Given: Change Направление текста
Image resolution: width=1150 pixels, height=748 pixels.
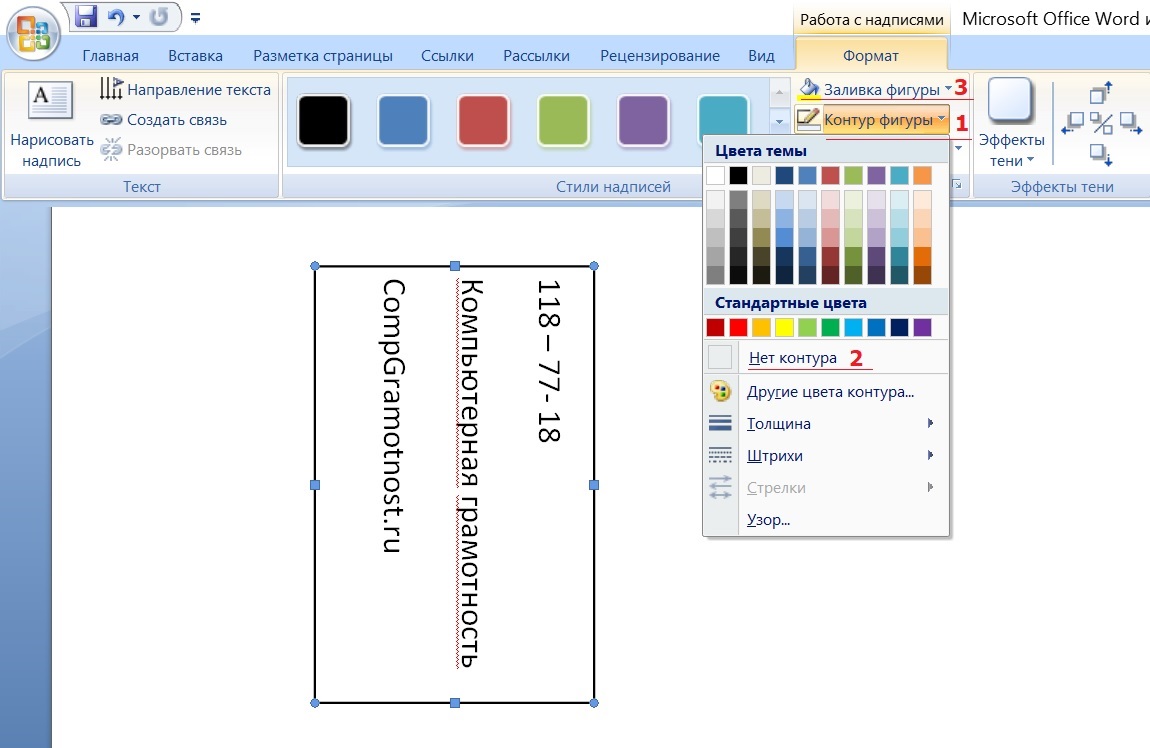Looking at the screenshot, I should [x=186, y=89].
